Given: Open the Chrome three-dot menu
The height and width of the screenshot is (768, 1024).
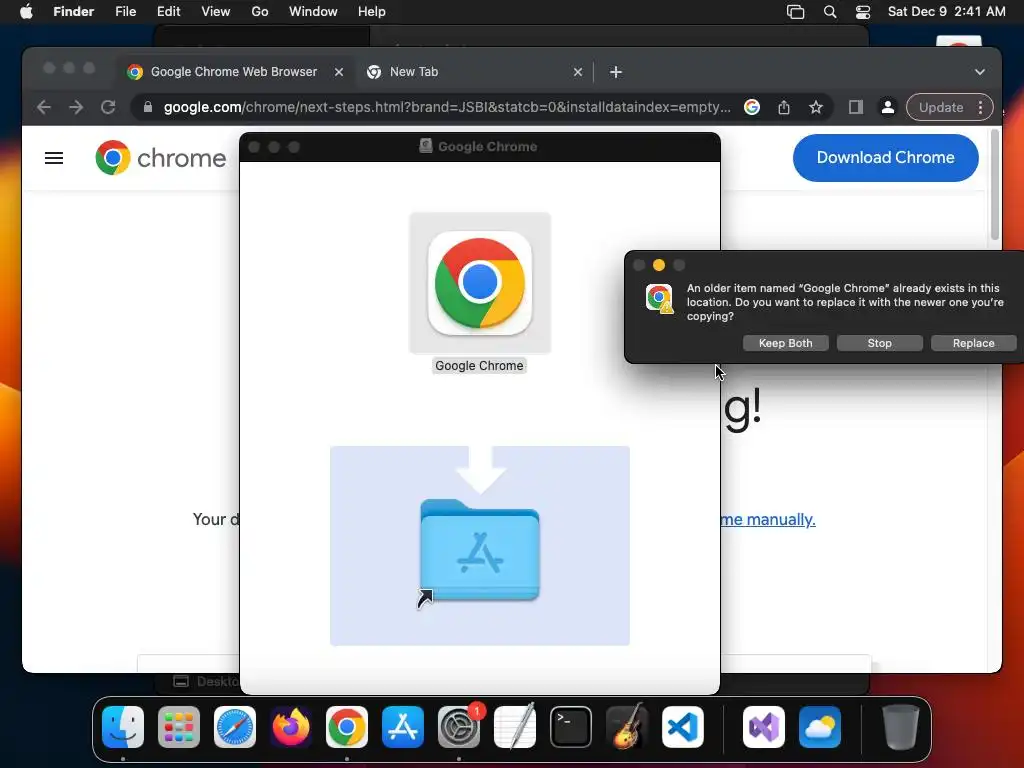Looking at the screenshot, I should (980, 107).
